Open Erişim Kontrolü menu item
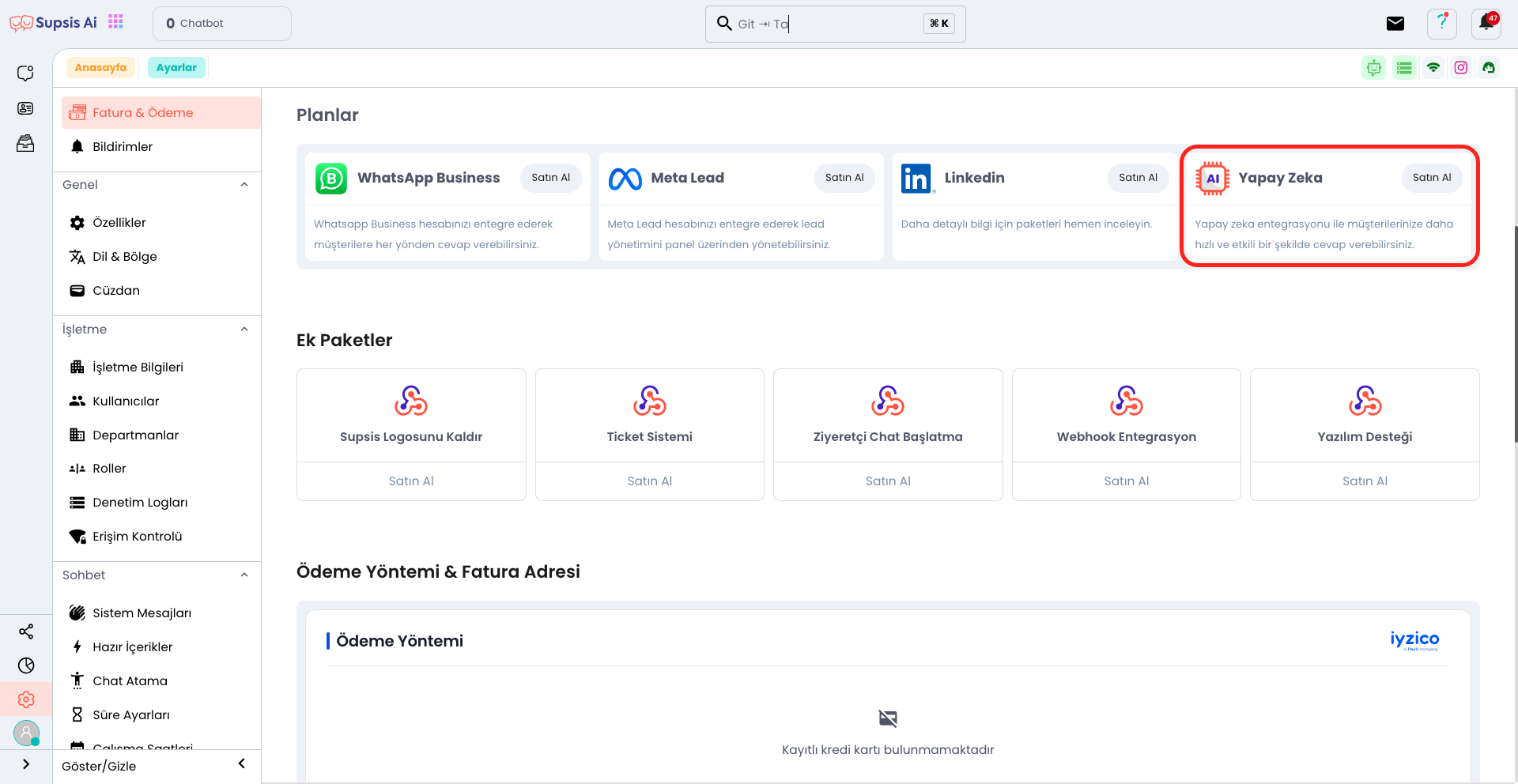1518x784 pixels. 160,537
